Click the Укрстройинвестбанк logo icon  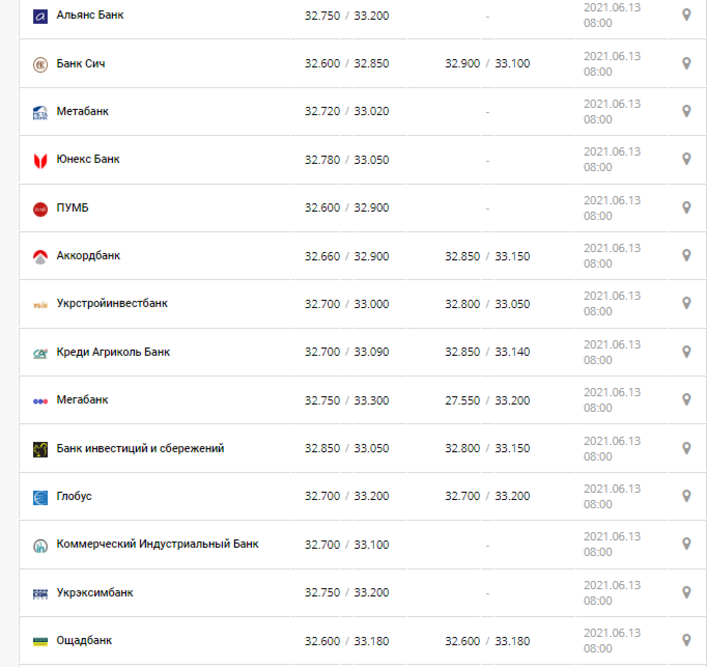click(40, 305)
